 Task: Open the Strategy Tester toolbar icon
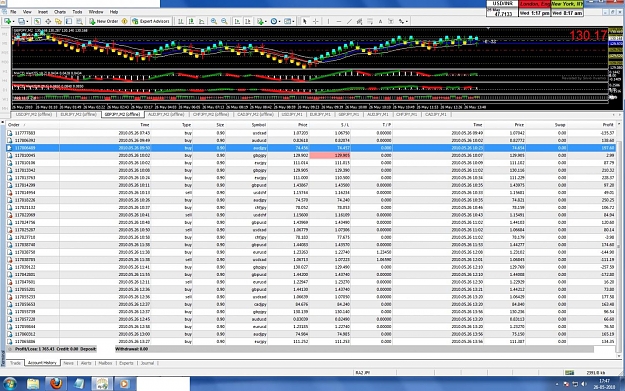tap(79, 21)
